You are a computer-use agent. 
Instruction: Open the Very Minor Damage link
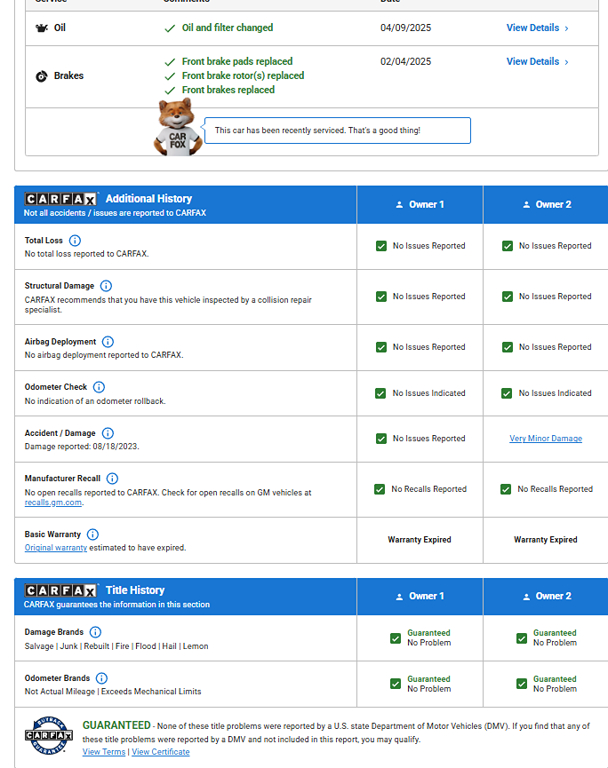[x=545, y=439]
